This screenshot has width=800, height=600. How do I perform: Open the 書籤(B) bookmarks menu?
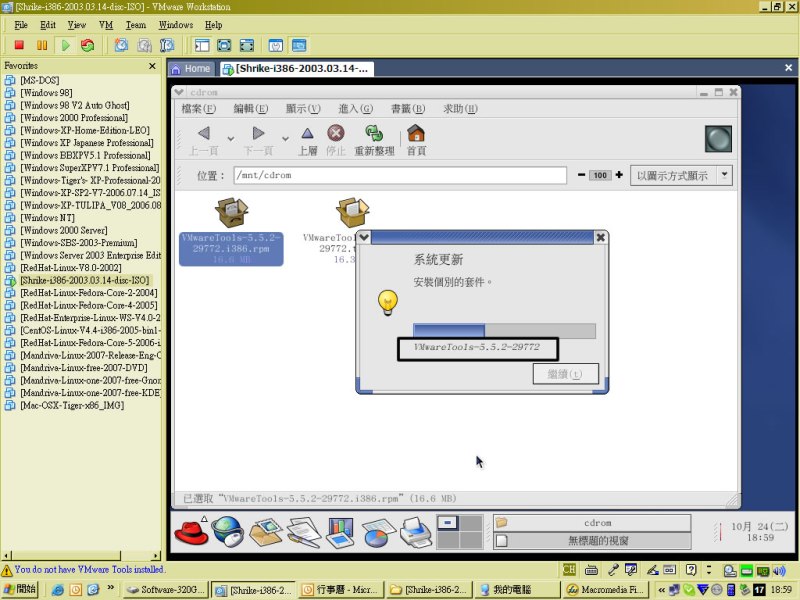(408, 109)
